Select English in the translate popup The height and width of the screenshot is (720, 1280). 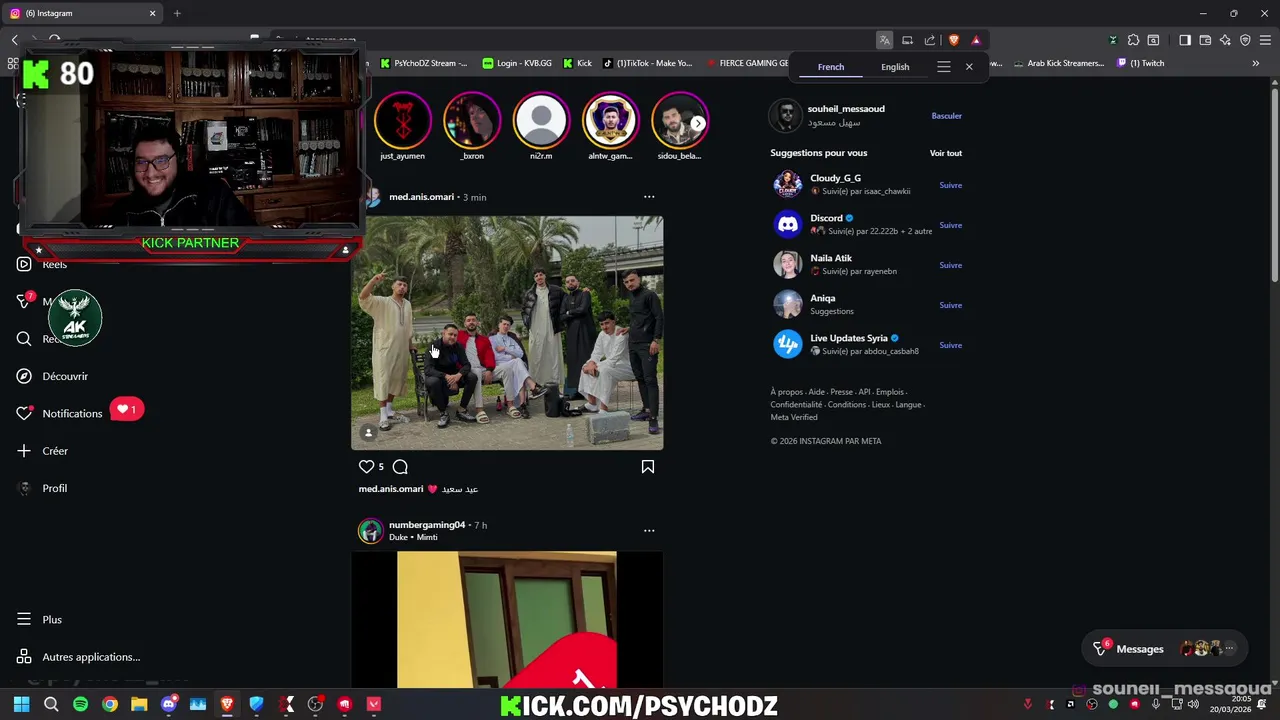pos(895,67)
